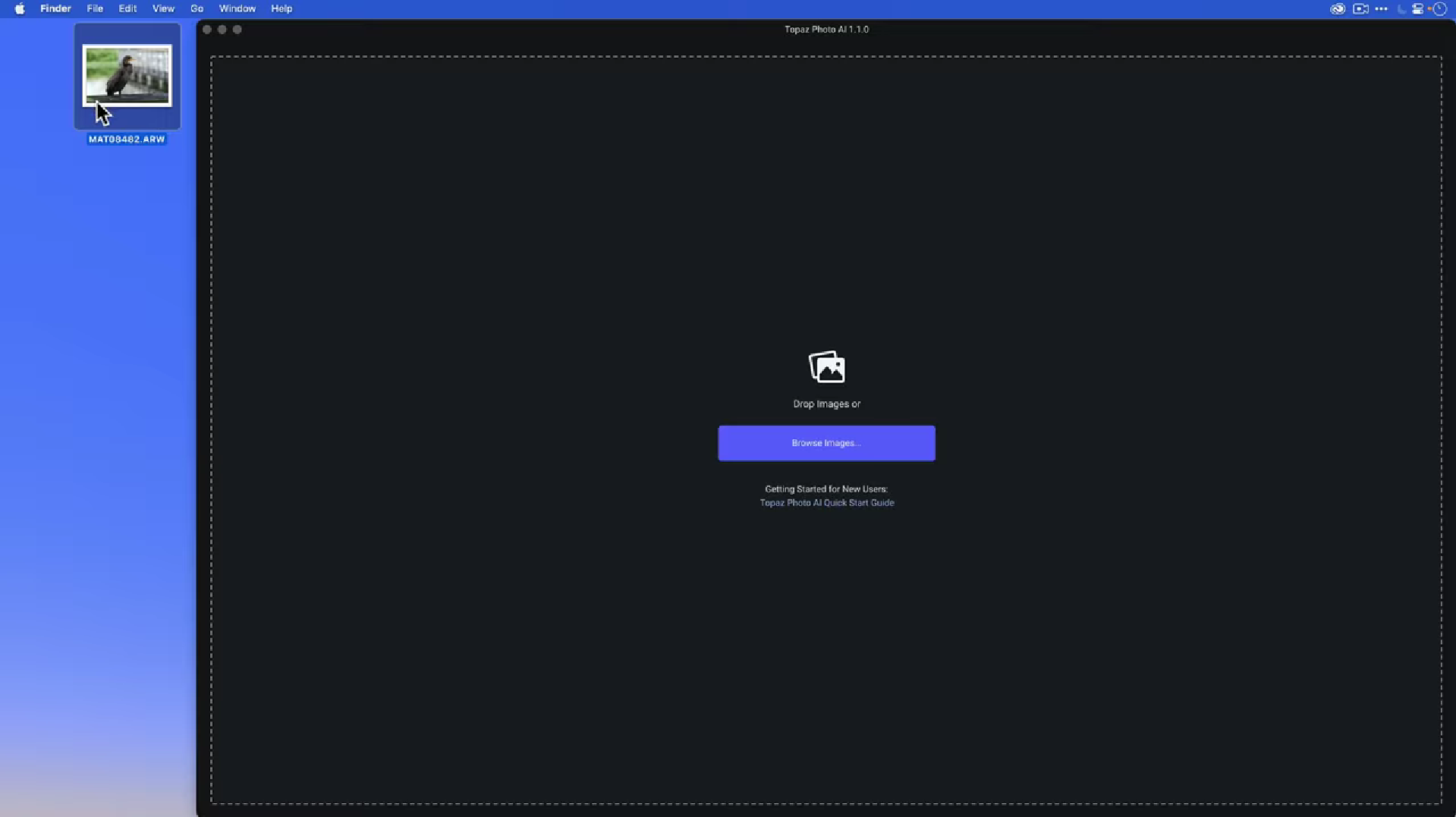The width and height of the screenshot is (1456, 817).
Task: Click the three-dots menu bar icon
Action: pyautogui.click(x=1381, y=9)
